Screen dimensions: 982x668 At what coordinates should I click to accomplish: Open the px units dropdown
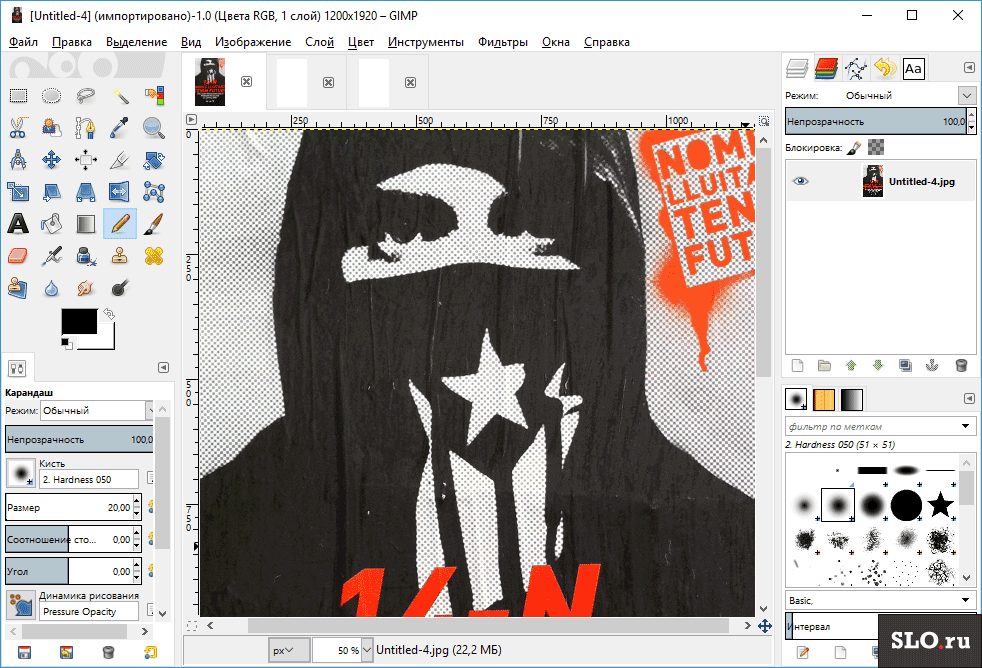pyautogui.click(x=289, y=650)
